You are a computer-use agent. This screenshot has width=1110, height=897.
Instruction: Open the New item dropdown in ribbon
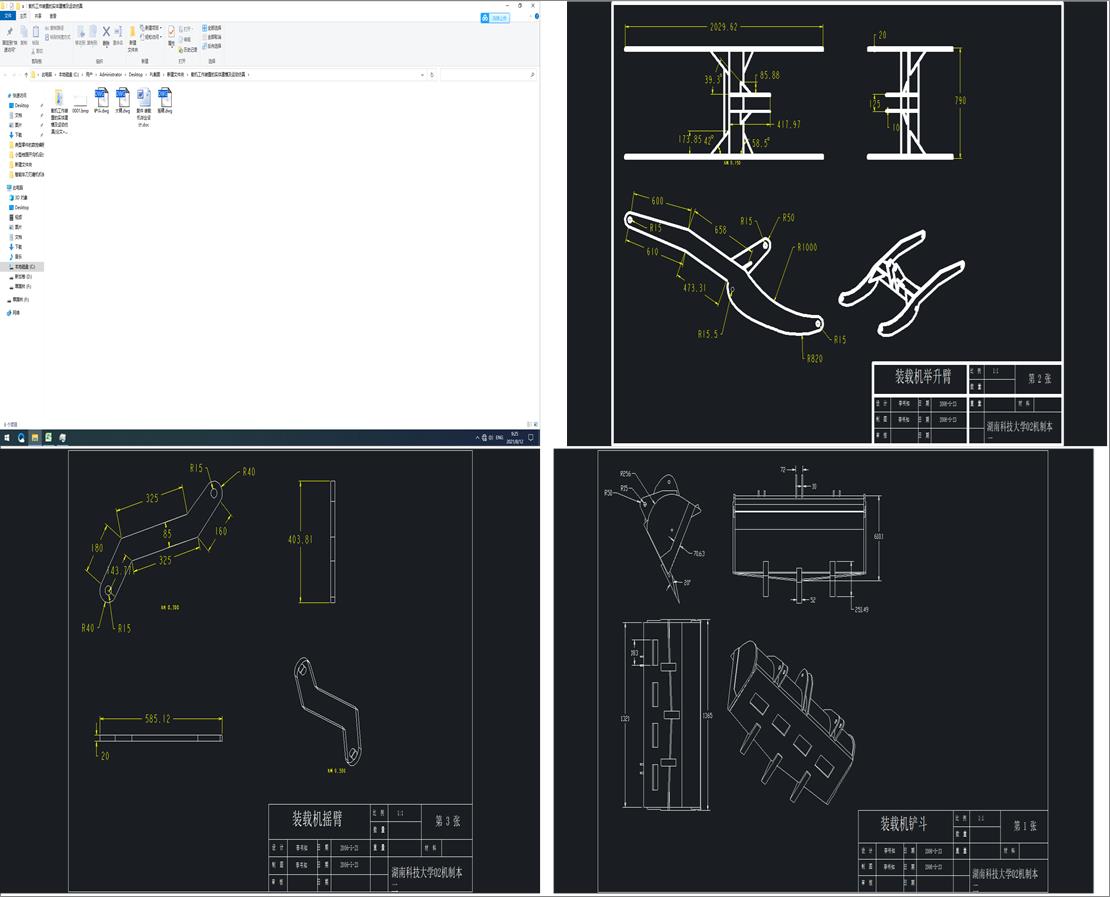tap(151, 28)
